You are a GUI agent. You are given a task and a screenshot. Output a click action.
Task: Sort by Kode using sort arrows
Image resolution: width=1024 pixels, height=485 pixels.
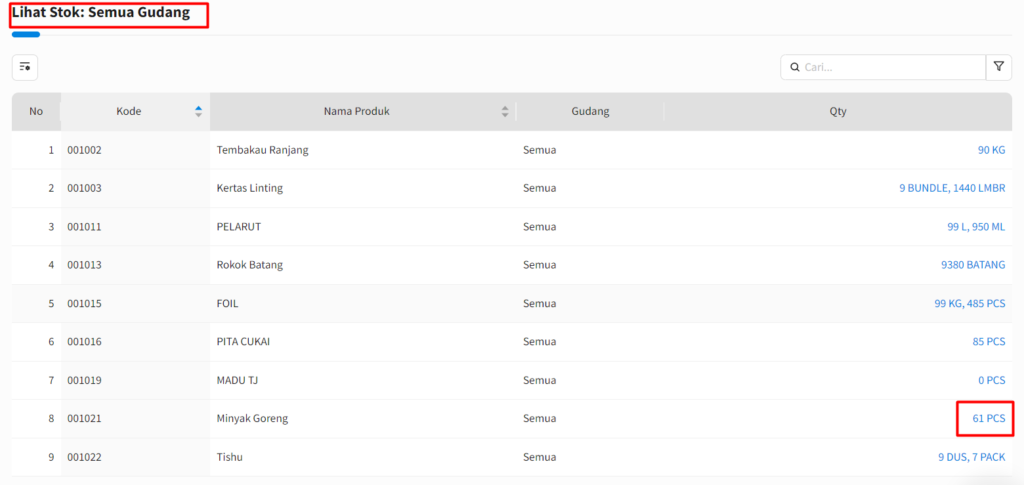coord(199,112)
